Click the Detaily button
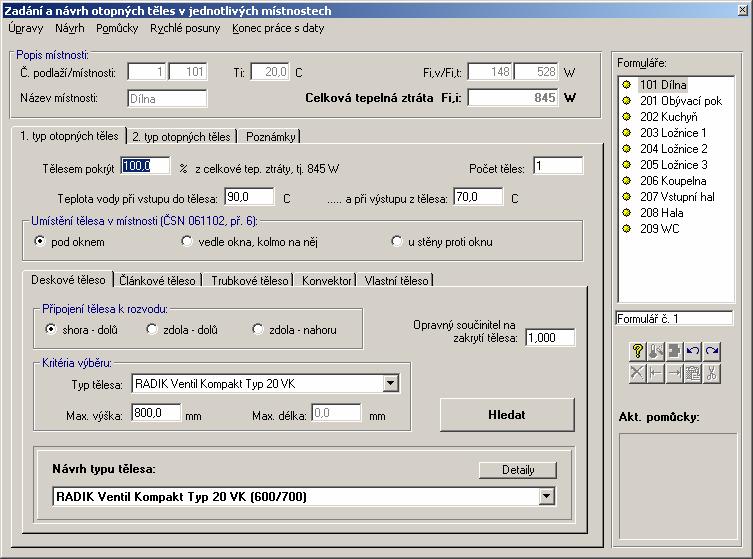The height and width of the screenshot is (559, 753). (x=518, y=470)
